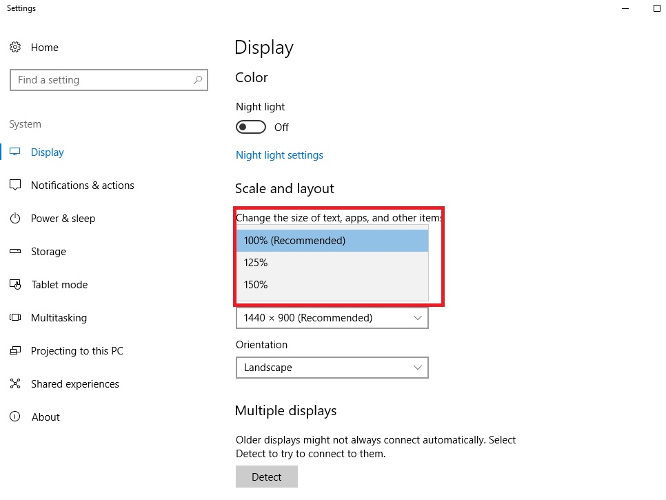This screenshot has width=666, height=500.
Task: Click the About info icon
Action: coord(15,417)
